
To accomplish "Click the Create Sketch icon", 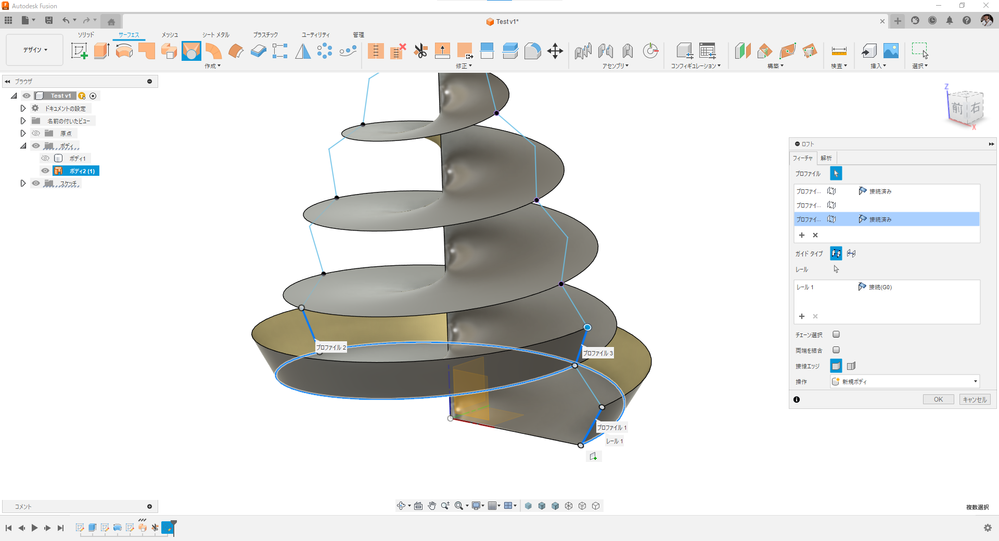I will pyautogui.click(x=79, y=51).
